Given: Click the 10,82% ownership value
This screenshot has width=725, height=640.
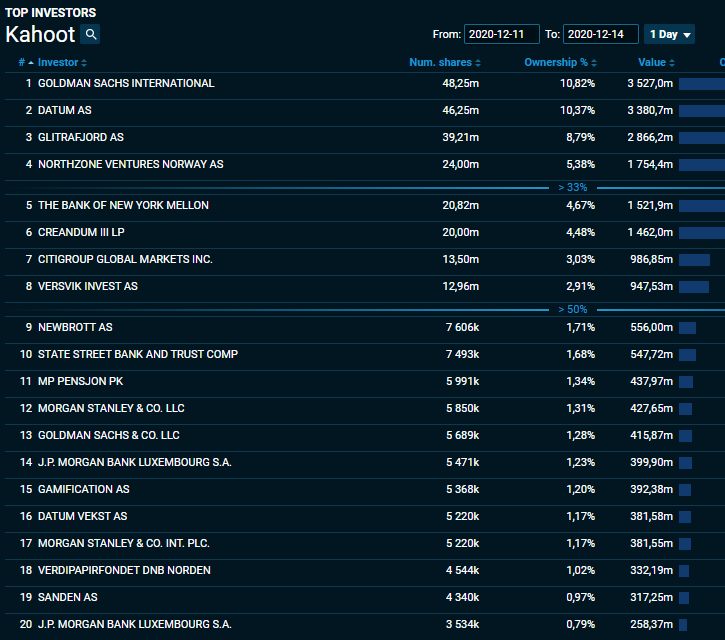Looking at the screenshot, I should [x=578, y=84].
